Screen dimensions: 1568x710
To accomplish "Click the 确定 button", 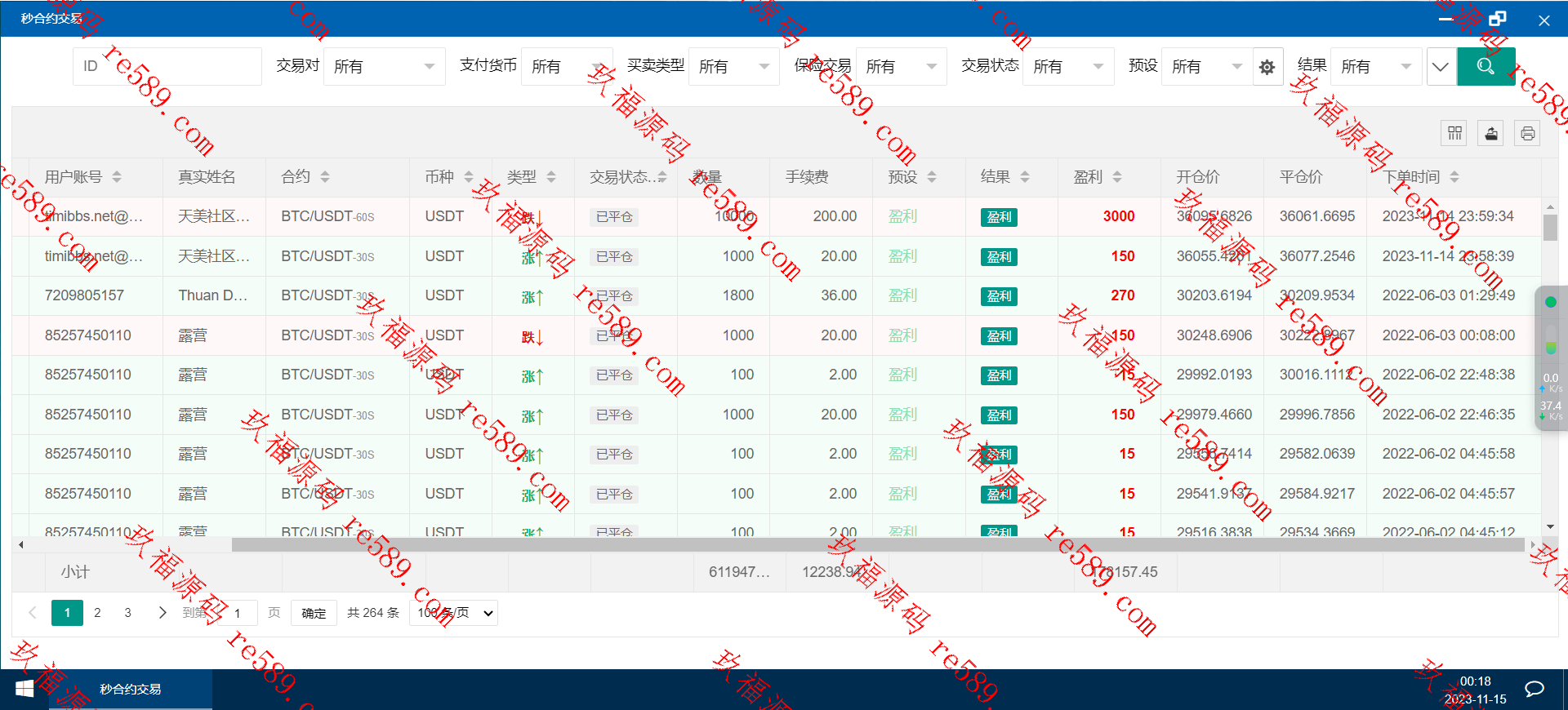I will tap(314, 613).
